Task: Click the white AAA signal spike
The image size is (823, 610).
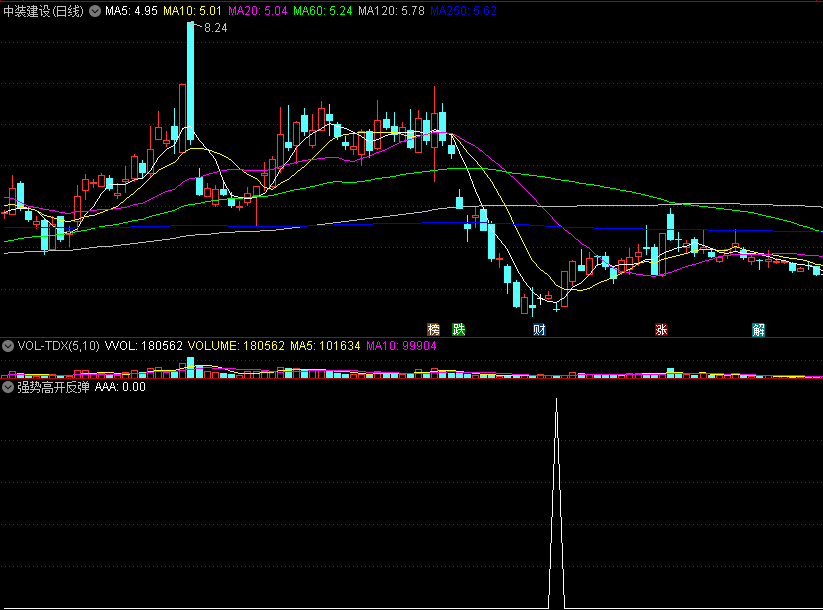Action: (x=557, y=504)
